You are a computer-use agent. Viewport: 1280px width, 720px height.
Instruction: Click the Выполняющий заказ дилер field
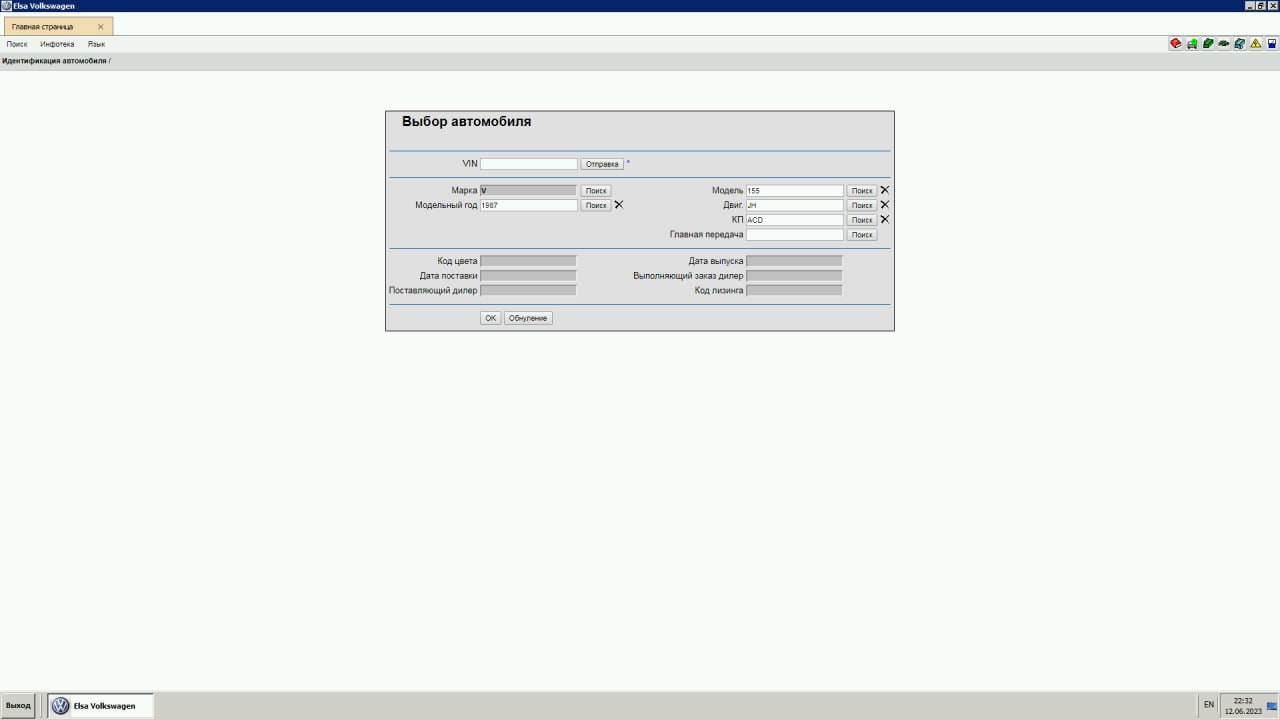pos(795,276)
